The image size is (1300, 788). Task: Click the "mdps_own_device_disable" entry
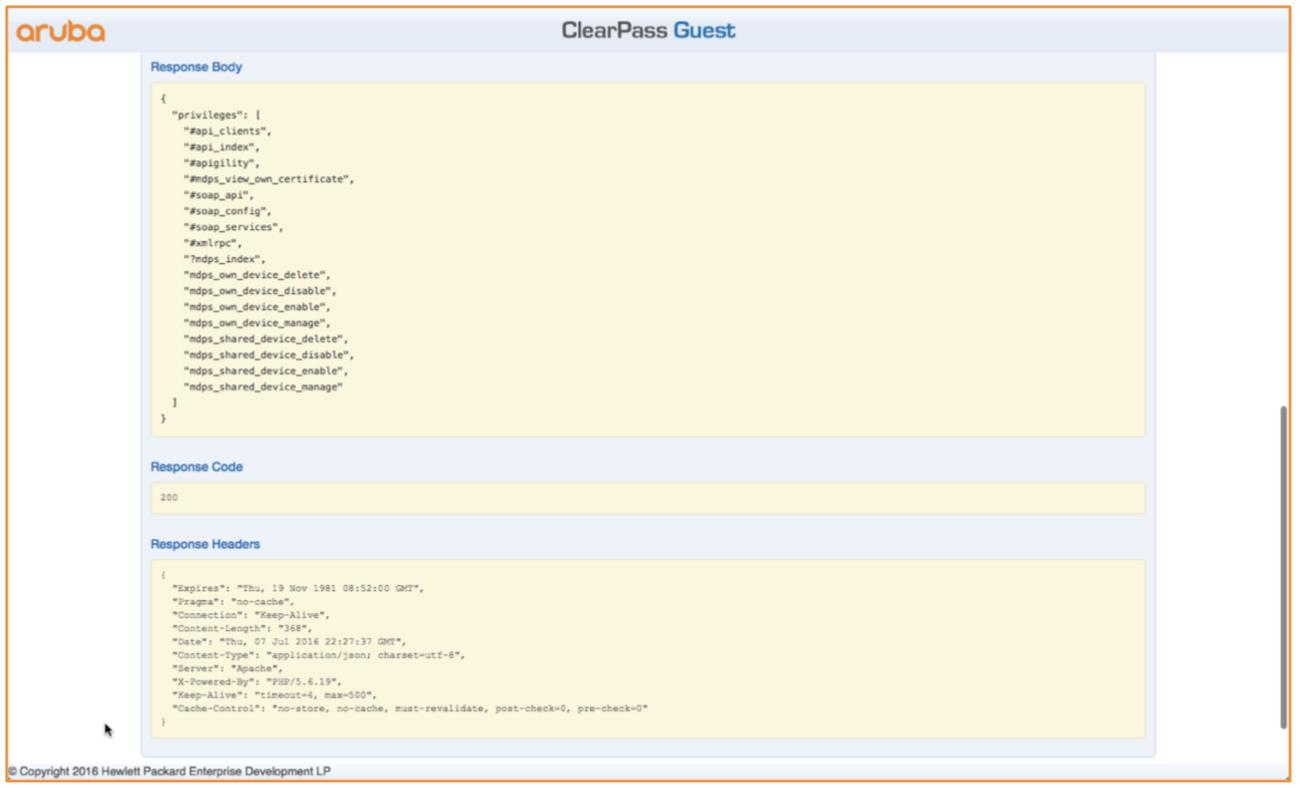point(260,291)
